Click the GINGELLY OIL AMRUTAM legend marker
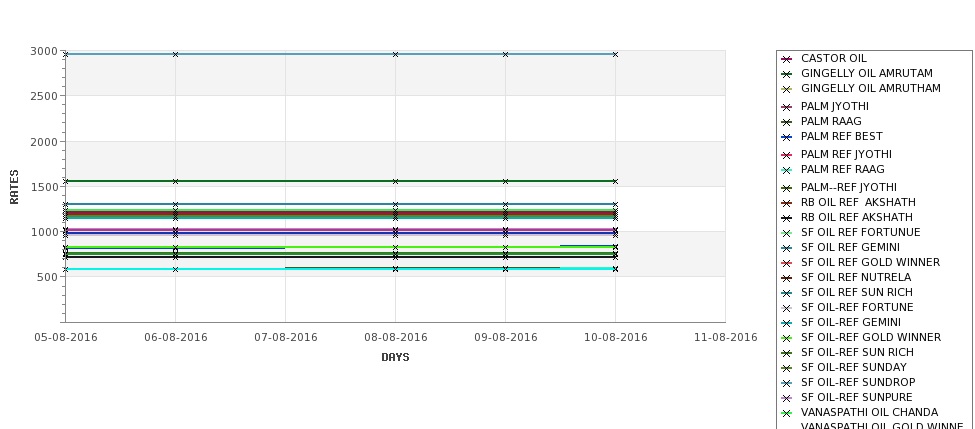Image resolution: width=975 pixels, height=429 pixels. (787, 74)
